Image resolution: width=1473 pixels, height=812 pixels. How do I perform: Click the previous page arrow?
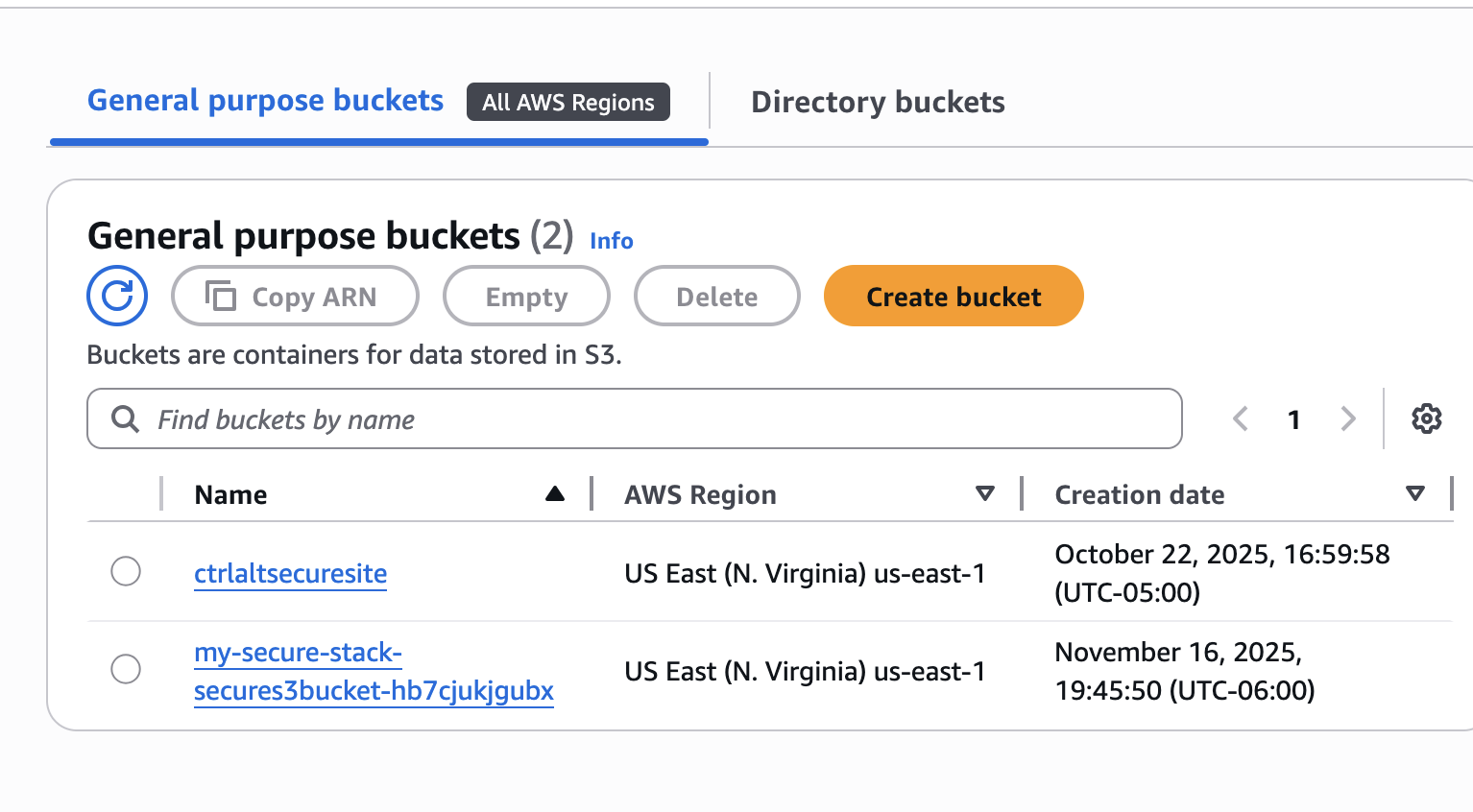click(x=1240, y=418)
